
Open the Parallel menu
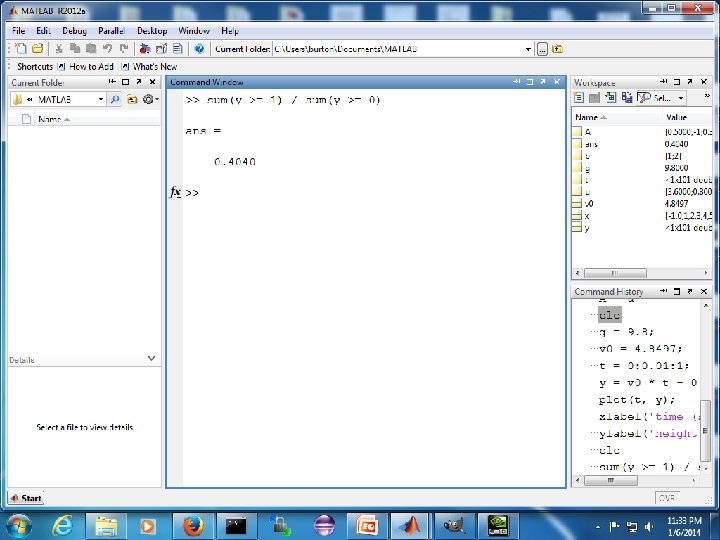pyautogui.click(x=112, y=31)
